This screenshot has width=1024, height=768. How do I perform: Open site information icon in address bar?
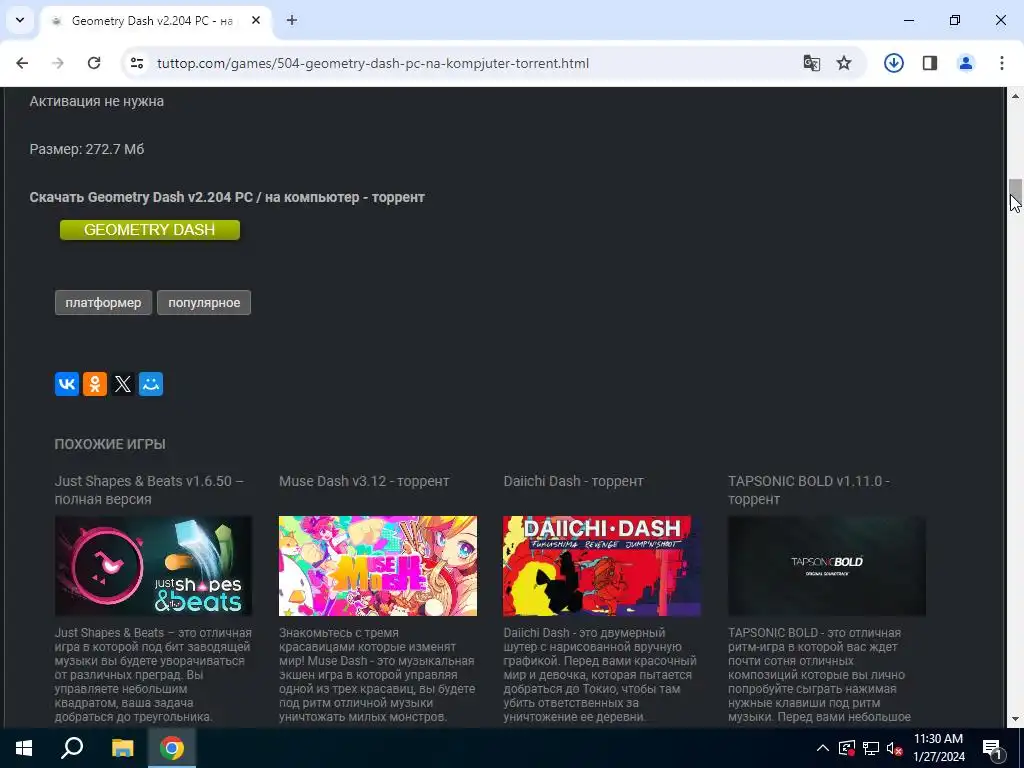[x=137, y=63]
